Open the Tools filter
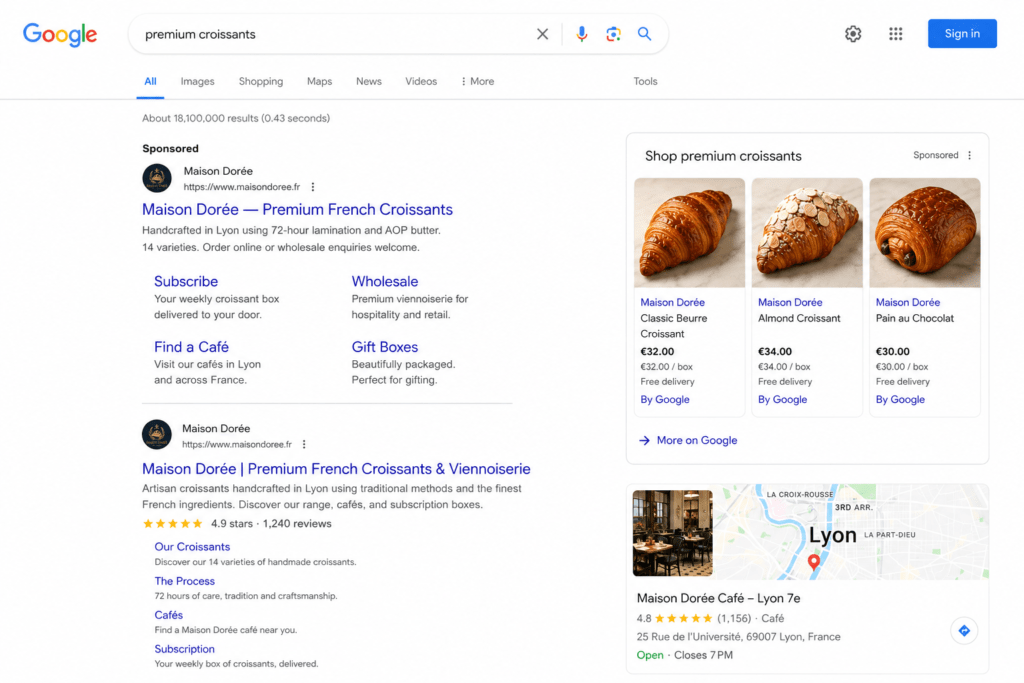Screen dimensions: 1024x683 point(645,82)
